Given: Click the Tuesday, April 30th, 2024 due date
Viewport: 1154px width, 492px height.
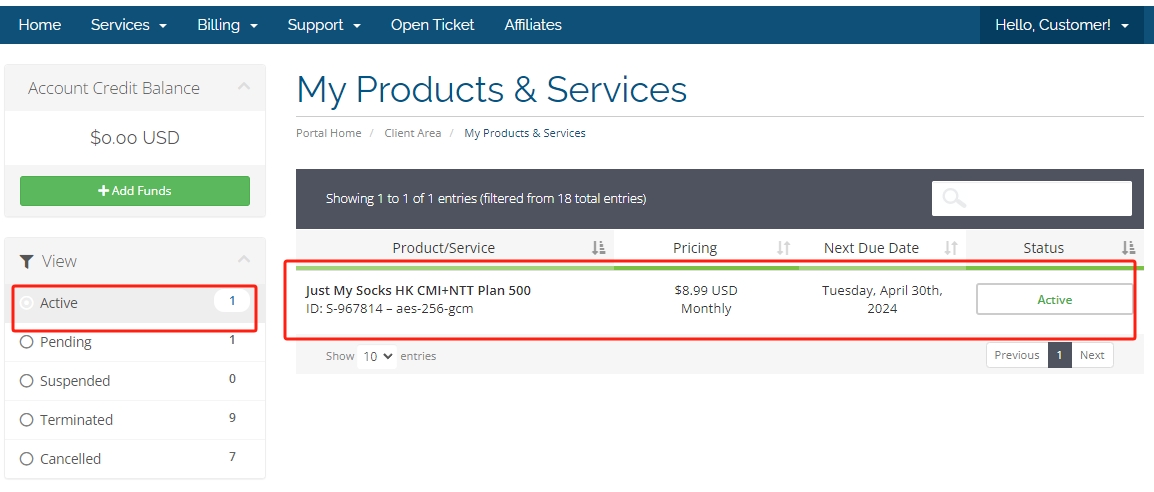Looking at the screenshot, I should [x=882, y=299].
